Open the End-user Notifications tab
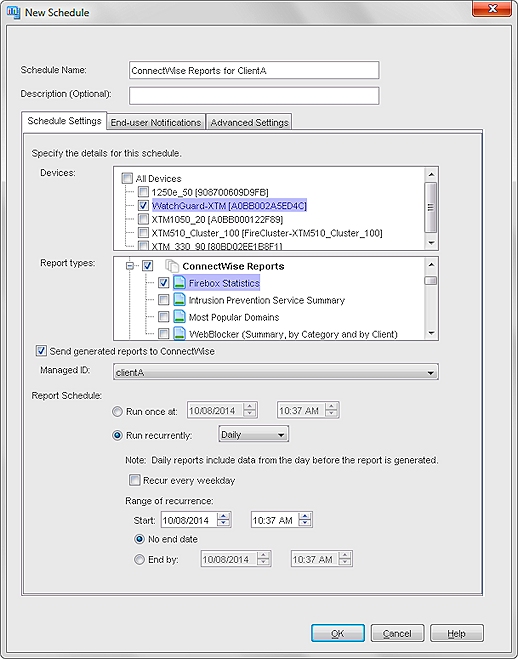The width and height of the screenshot is (518, 659). (x=156, y=122)
